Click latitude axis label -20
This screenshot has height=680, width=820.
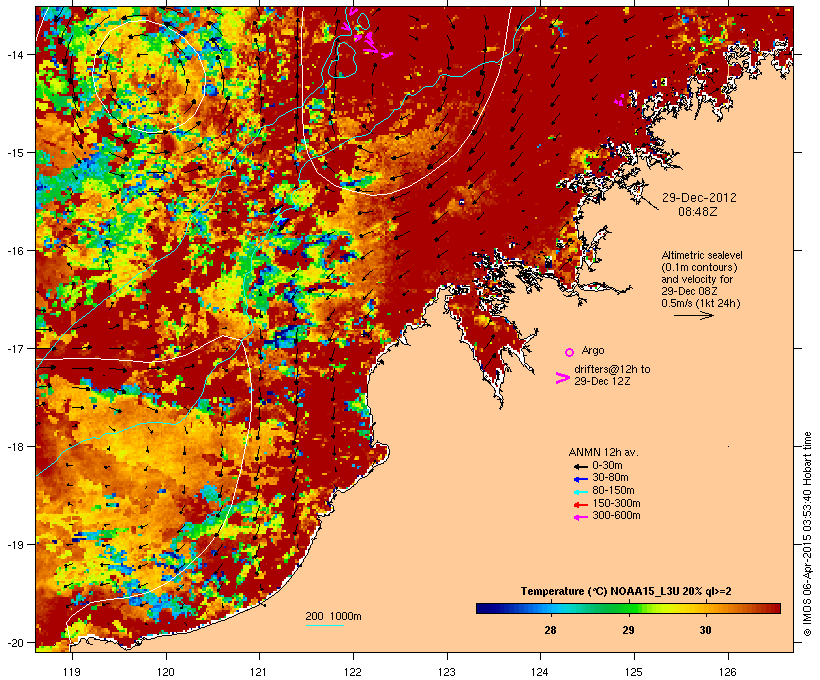click(x=14, y=642)
